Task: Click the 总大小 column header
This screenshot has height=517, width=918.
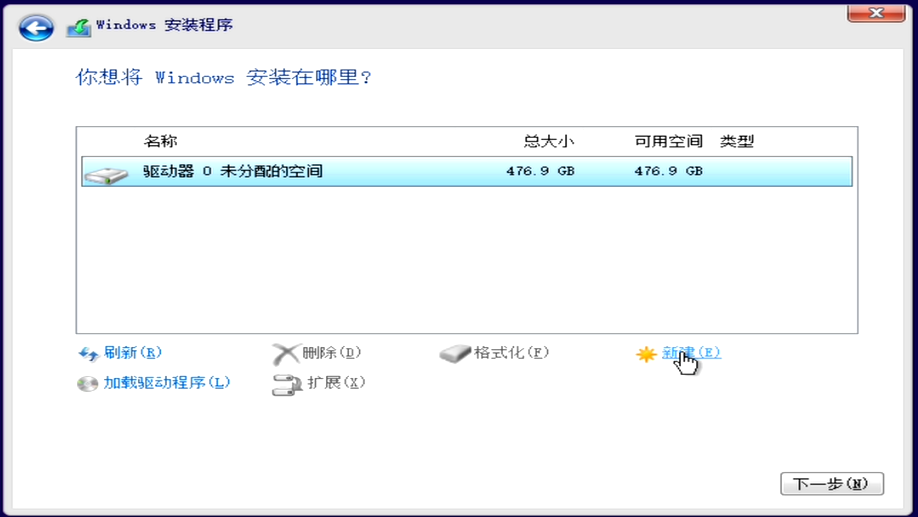Action: click(549, 141)
